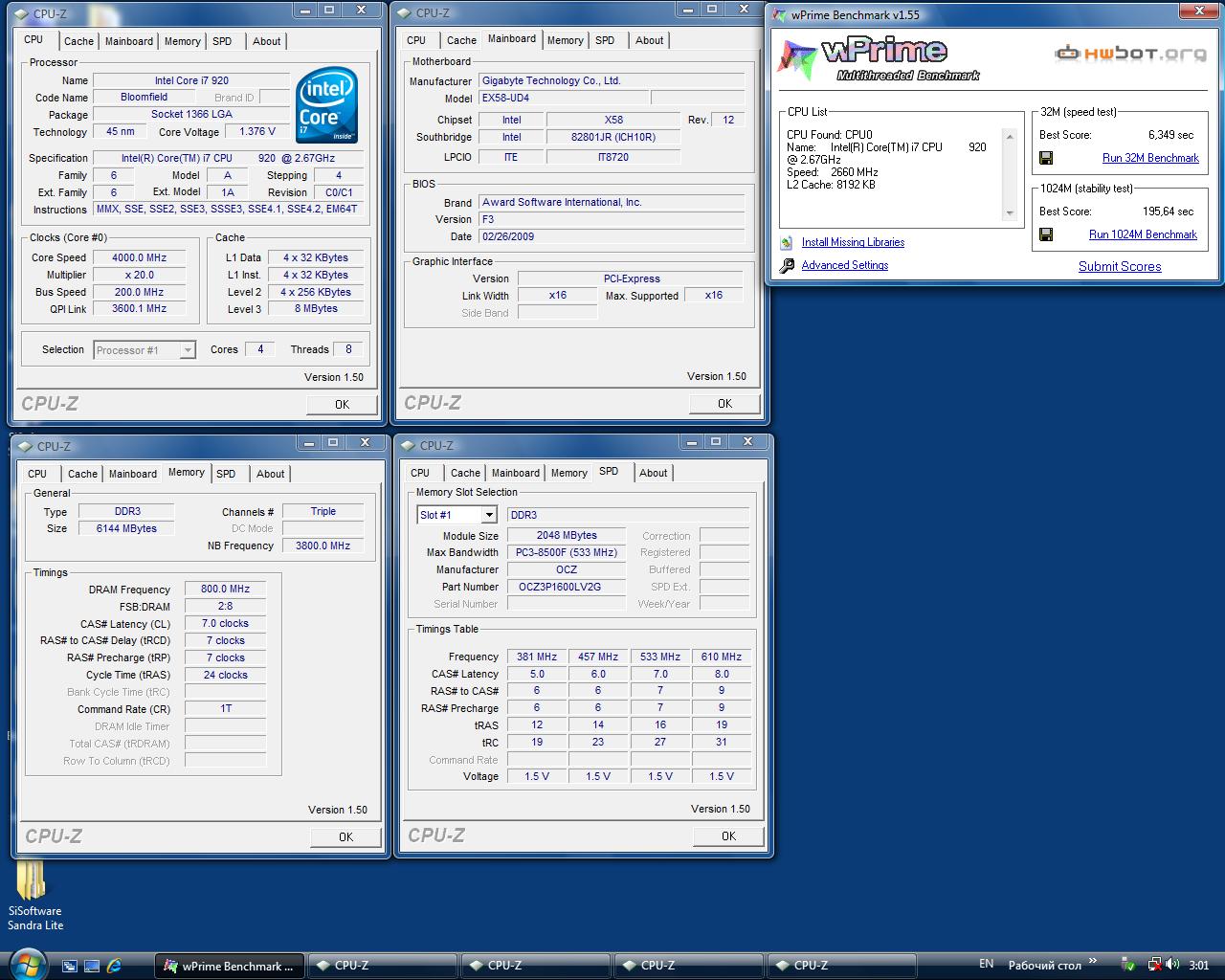Click the NB Frequency 3800.0 MHz value
The image size is (1225, 980).
pos(323,546)
